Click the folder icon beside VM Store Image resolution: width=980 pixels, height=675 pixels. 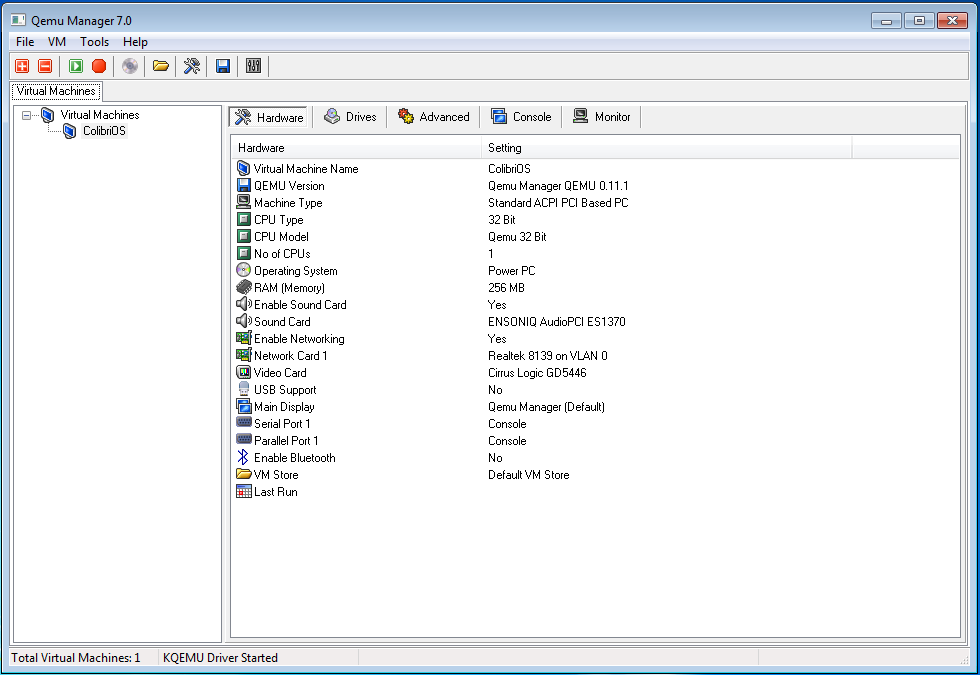[244, 474]
